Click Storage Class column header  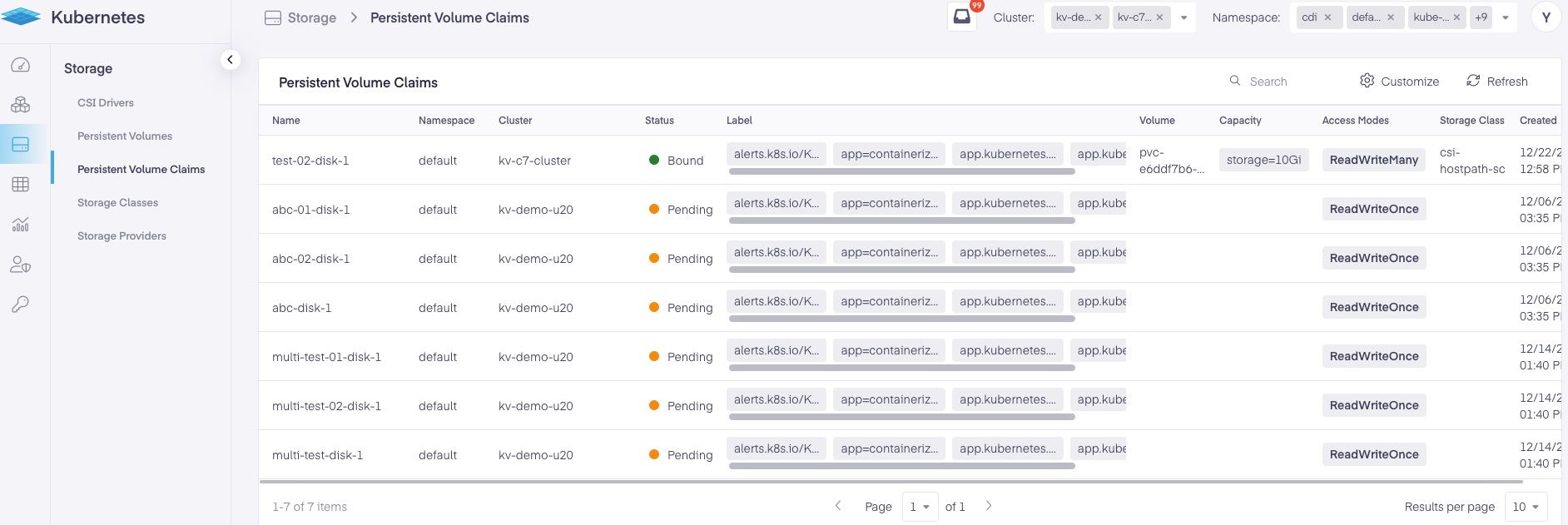click(x=1471, y=121)
